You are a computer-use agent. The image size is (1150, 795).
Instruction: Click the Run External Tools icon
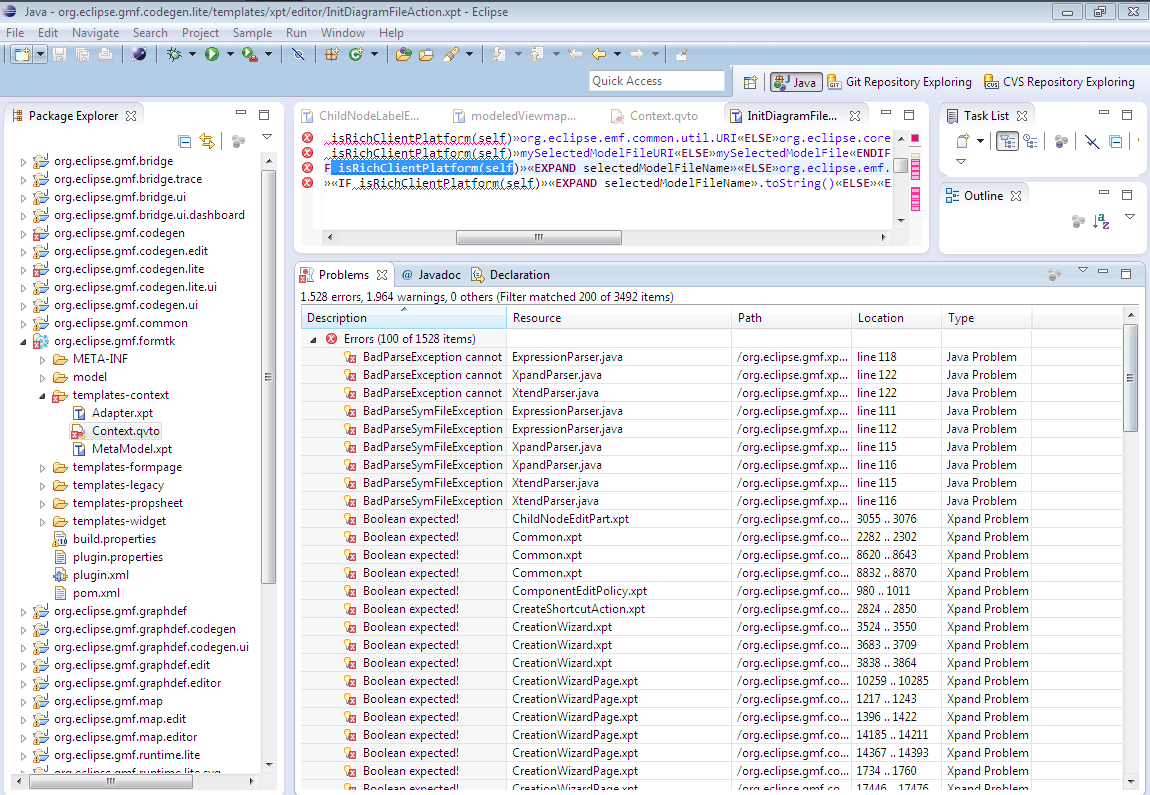[249, 54]
